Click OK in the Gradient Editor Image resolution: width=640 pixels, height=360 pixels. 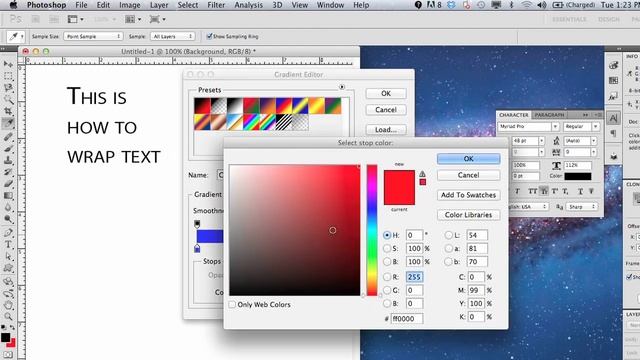[386, 93]
